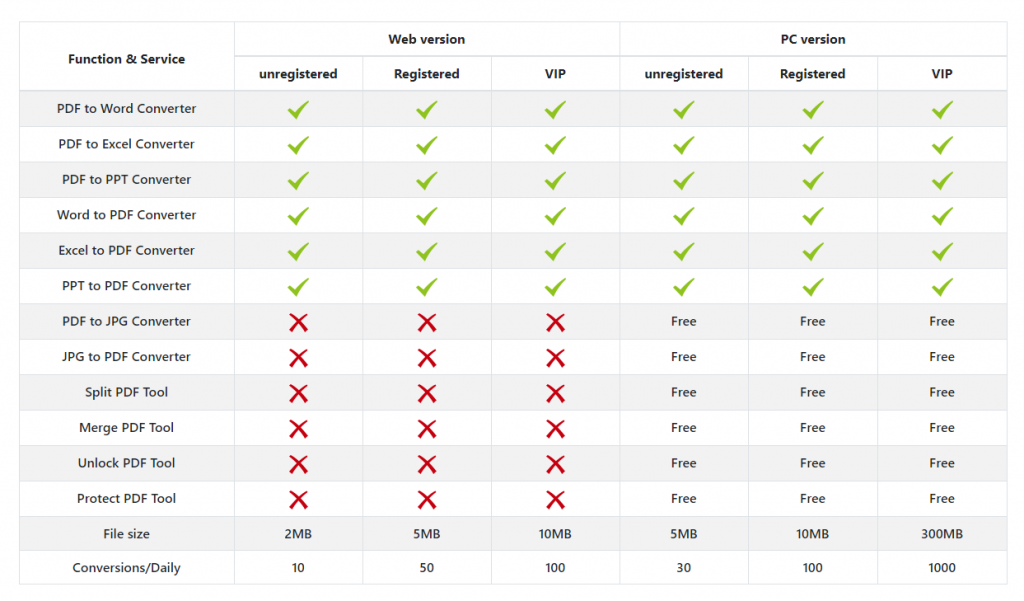Image resolution: width=1024 pixels, height=601 pixels.
Task: Click the red X for Merge PDF Tool, Web VIP
Action: 555,428
